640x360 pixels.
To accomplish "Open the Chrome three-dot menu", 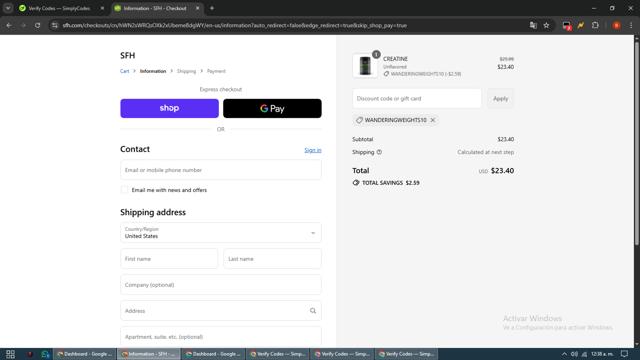I will pos(631,25).
